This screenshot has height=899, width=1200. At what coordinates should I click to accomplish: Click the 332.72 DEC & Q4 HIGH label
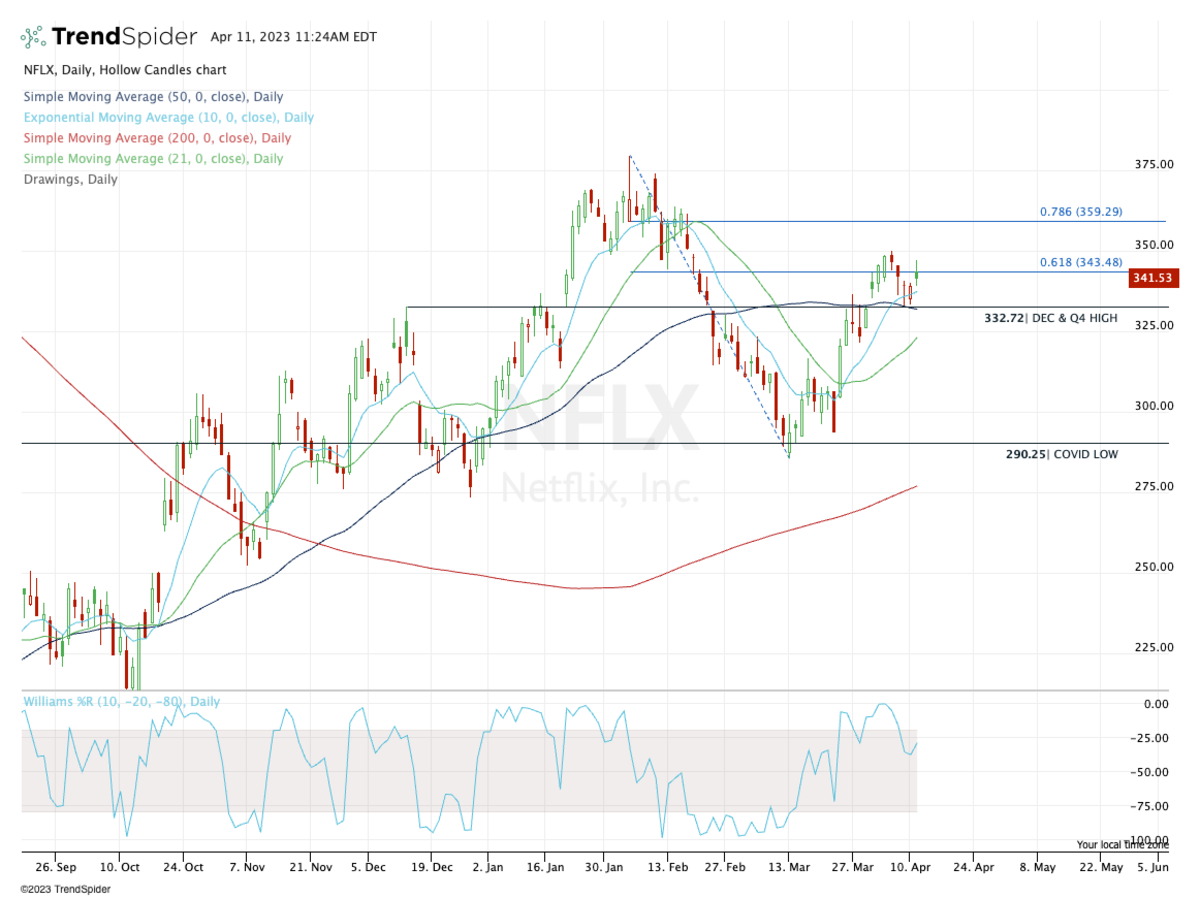tap(1049, 318)
